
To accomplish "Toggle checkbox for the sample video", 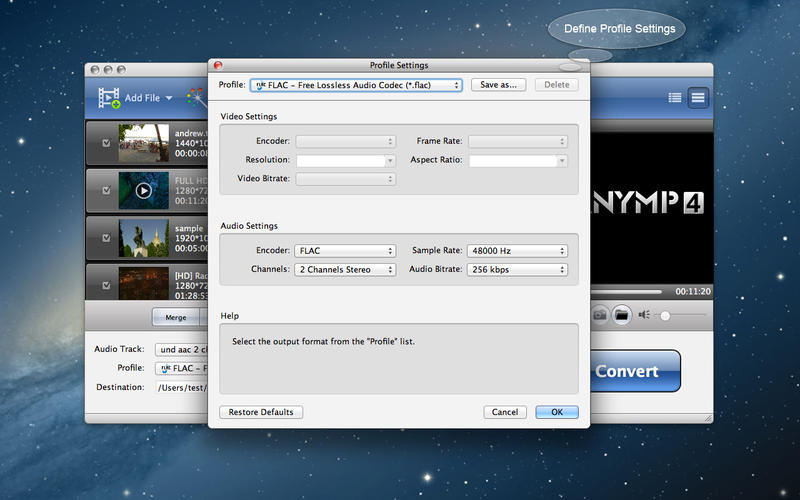I will pos(106,237).
